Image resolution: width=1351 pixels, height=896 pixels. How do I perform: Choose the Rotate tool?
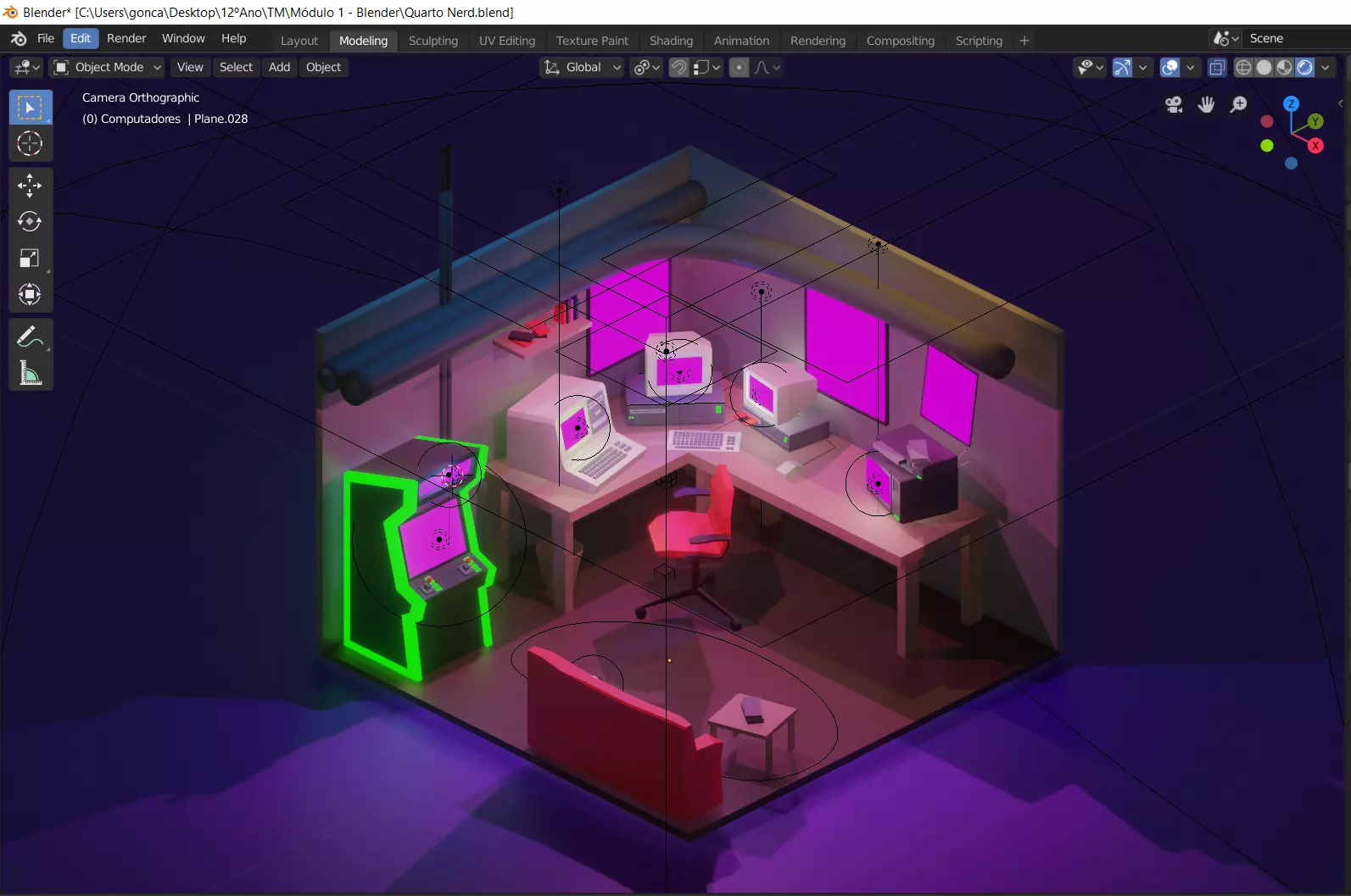[x=30, y=221]
